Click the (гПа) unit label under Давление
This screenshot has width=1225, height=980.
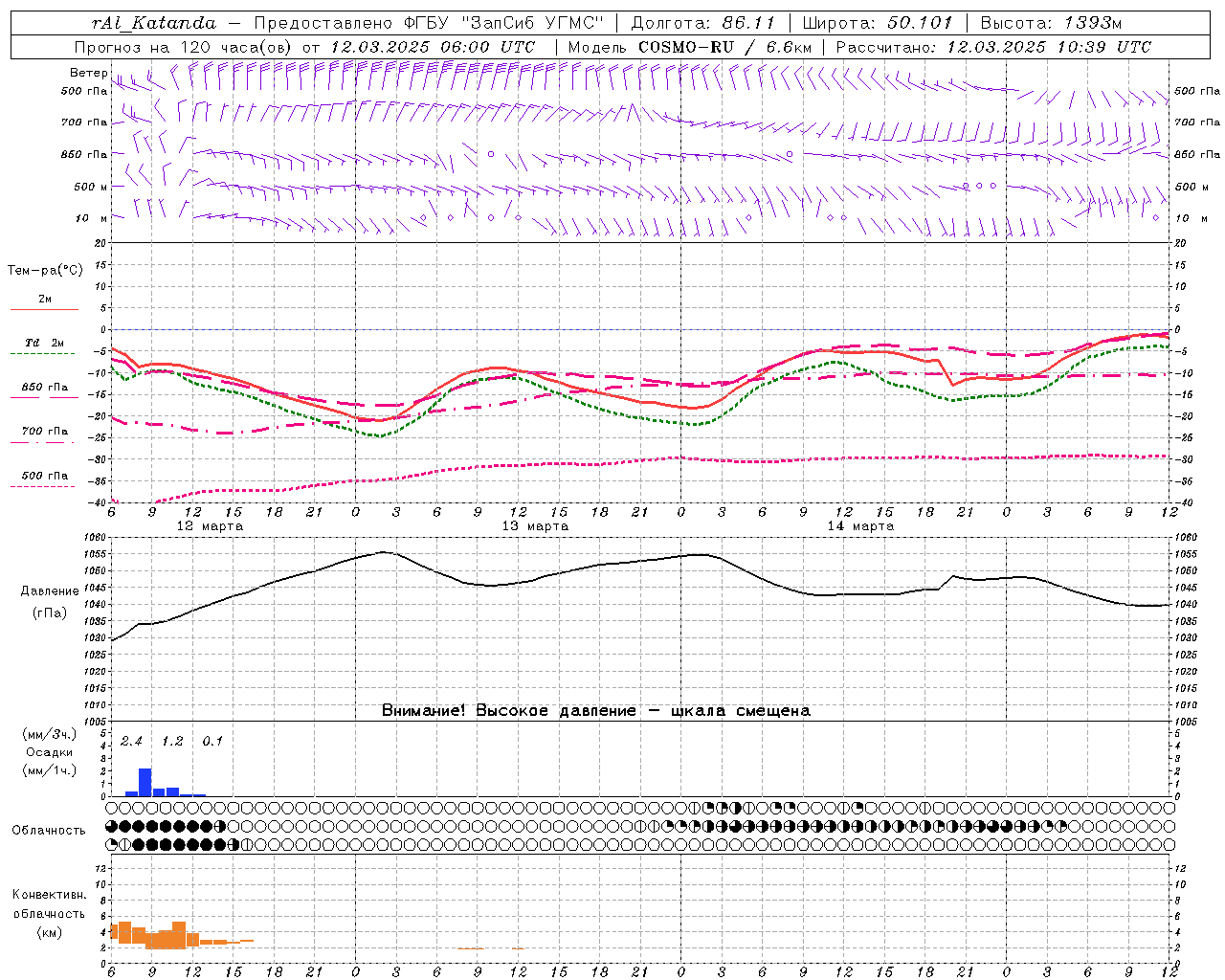click(x=50, y=613)
